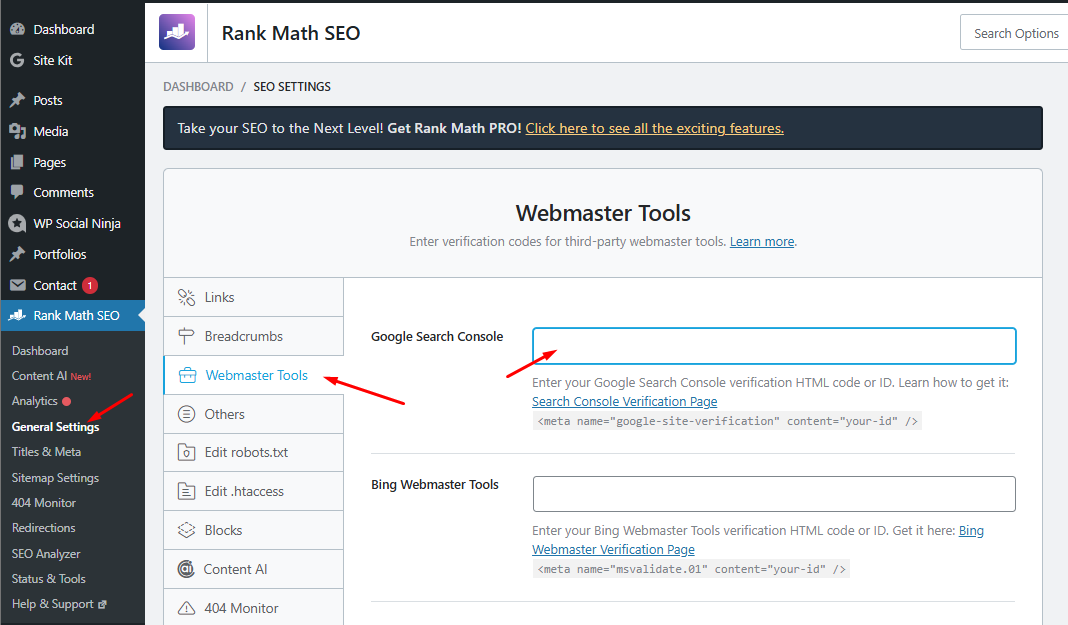Open the Content AI settings tab
Screen dimensions: 1068x625
tap(253, 568)
